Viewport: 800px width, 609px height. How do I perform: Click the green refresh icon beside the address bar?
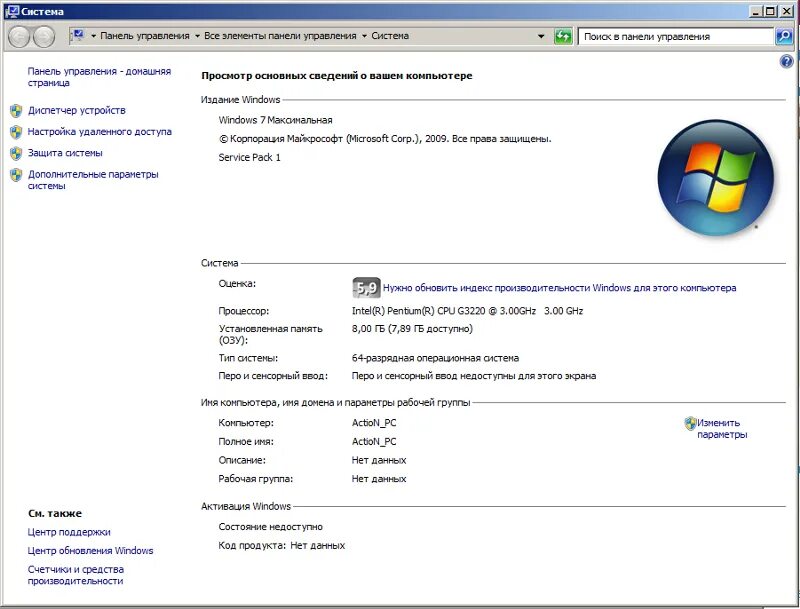[x=563, y=36]
